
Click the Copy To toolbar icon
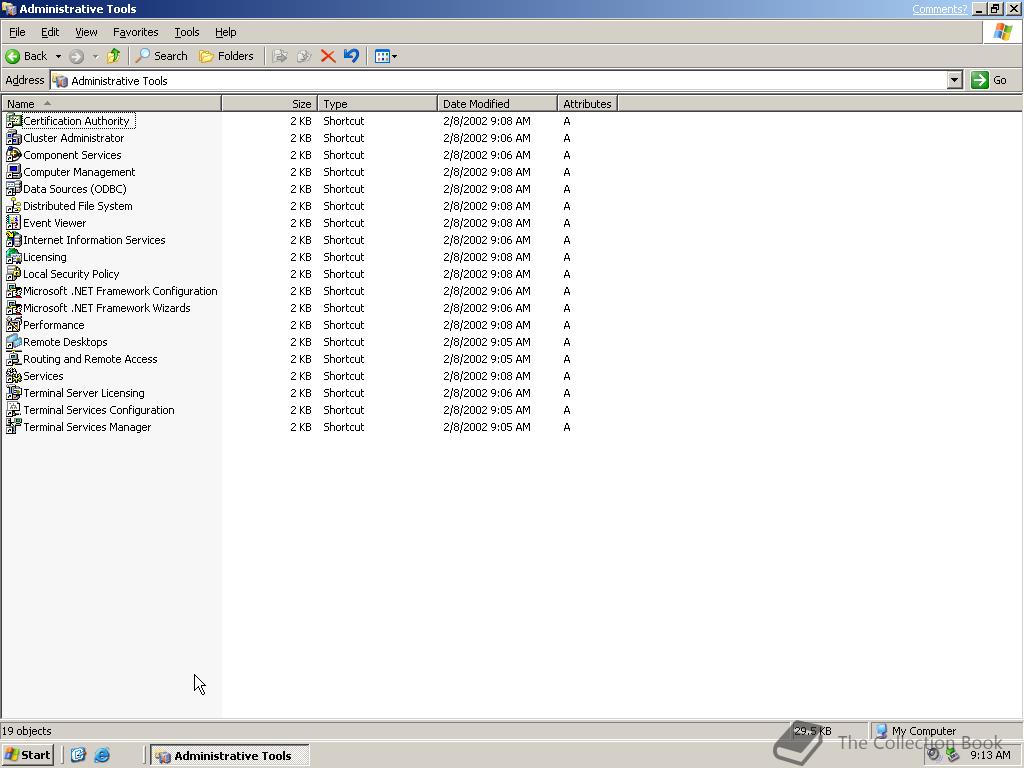coord(304,56)
